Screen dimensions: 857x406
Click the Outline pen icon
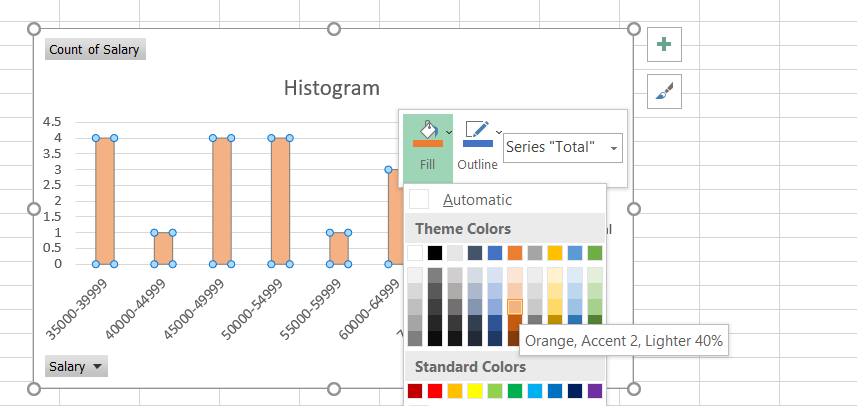click(477, 132)
